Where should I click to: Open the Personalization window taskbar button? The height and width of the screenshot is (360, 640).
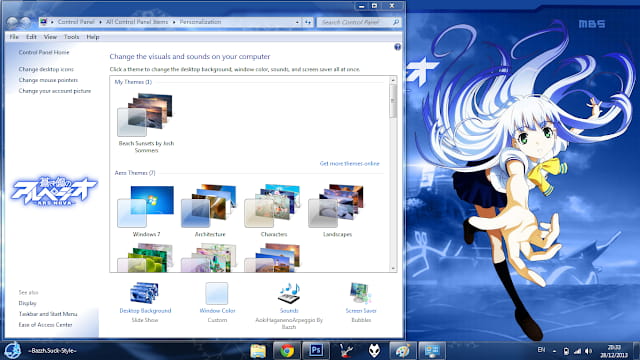(x=431, y=351)
